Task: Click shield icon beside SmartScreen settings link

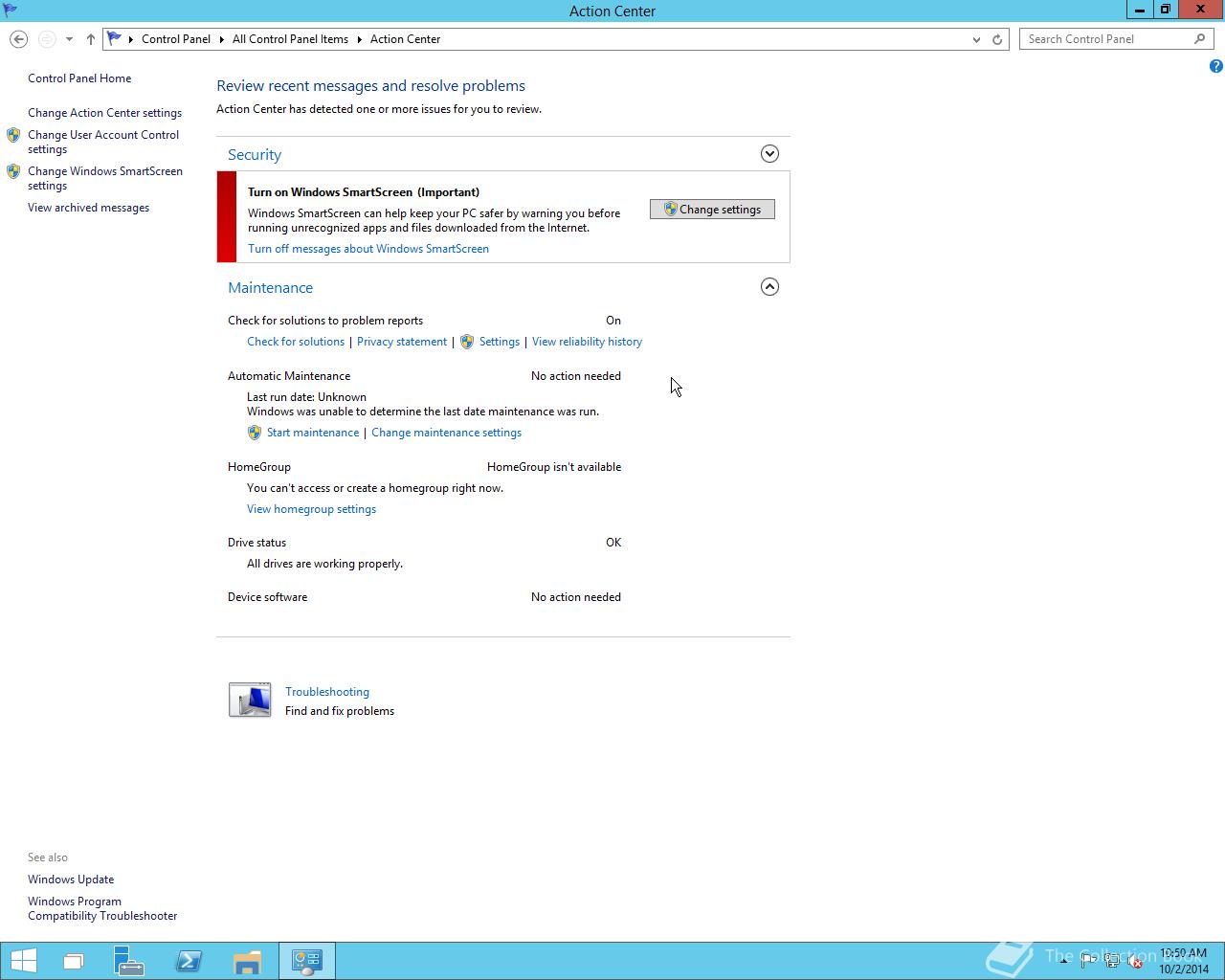Action: (13, 171)
